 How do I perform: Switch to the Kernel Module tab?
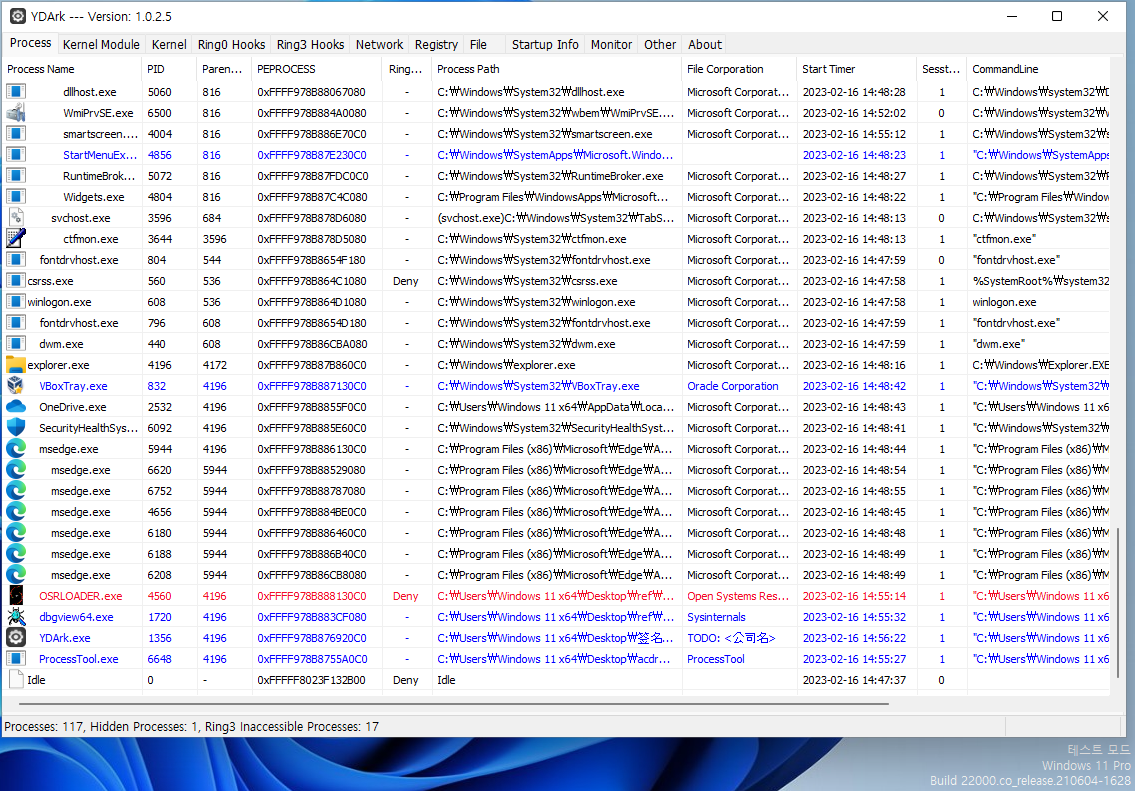(x=101, y=44)
